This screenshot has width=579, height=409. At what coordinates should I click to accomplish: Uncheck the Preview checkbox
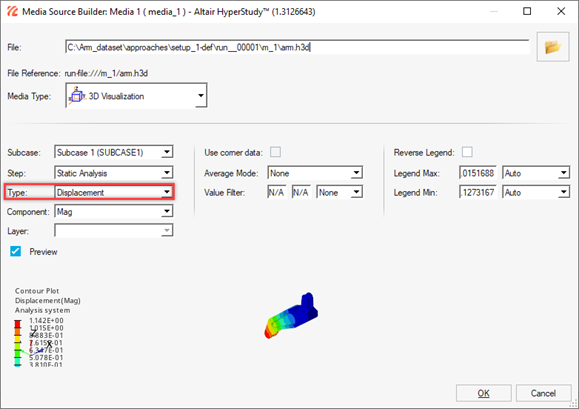click(x=16, y=251)
